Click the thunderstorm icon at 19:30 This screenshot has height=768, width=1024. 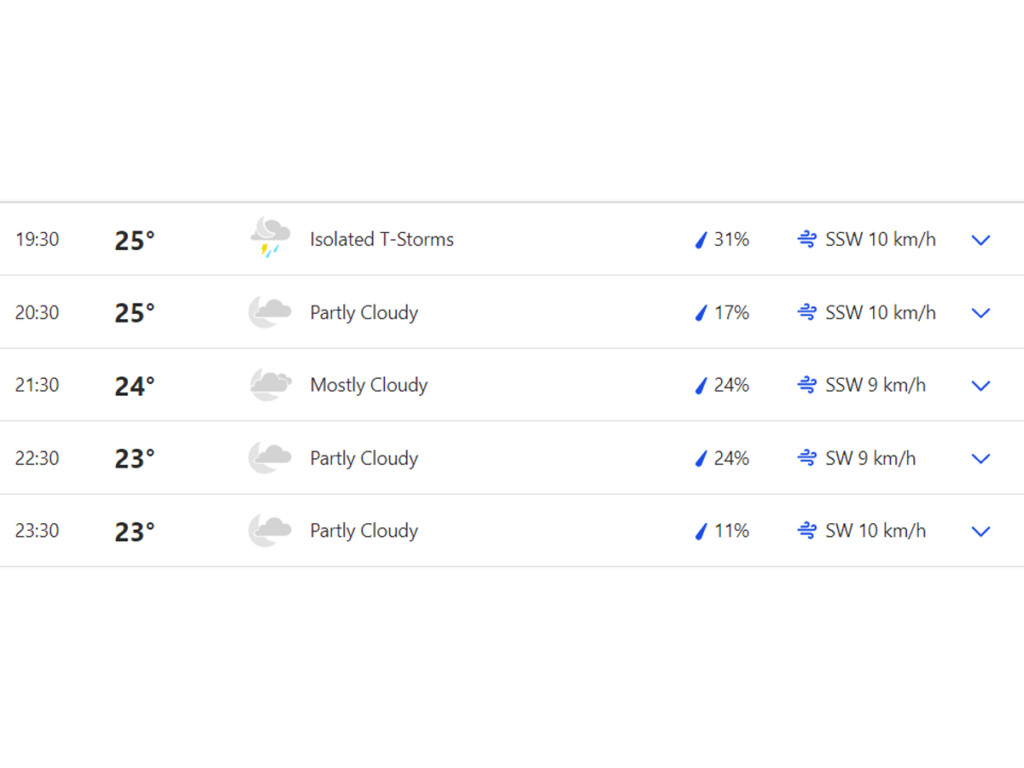click(270, 238)
